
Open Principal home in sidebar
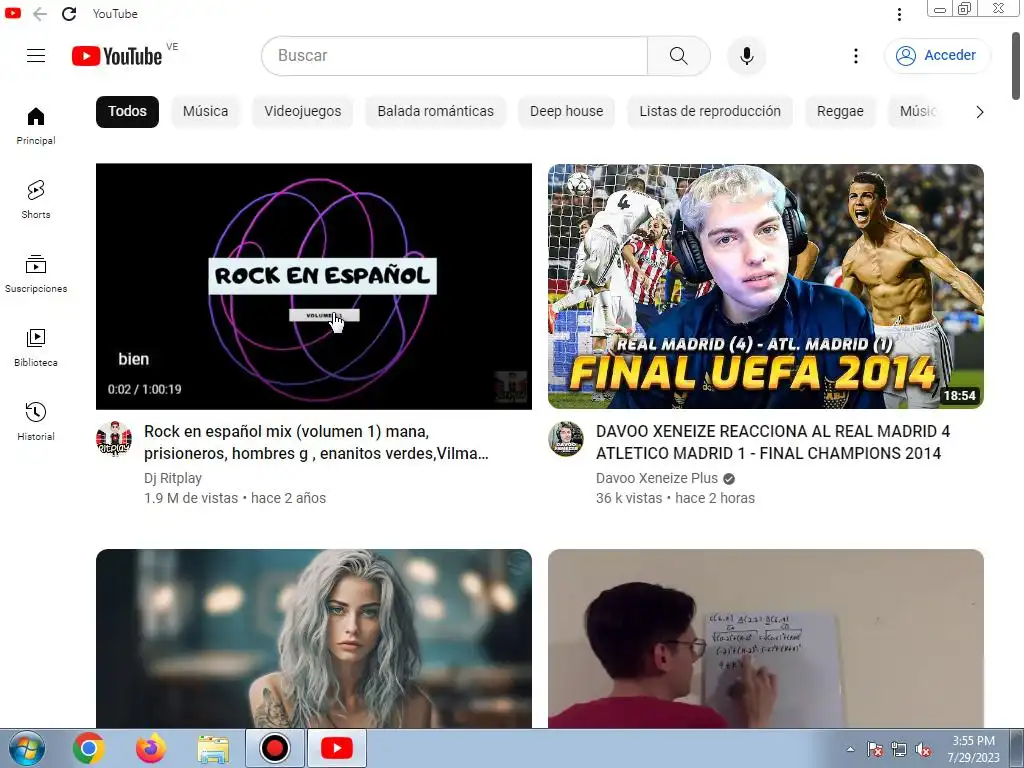[x=36, y=126]
